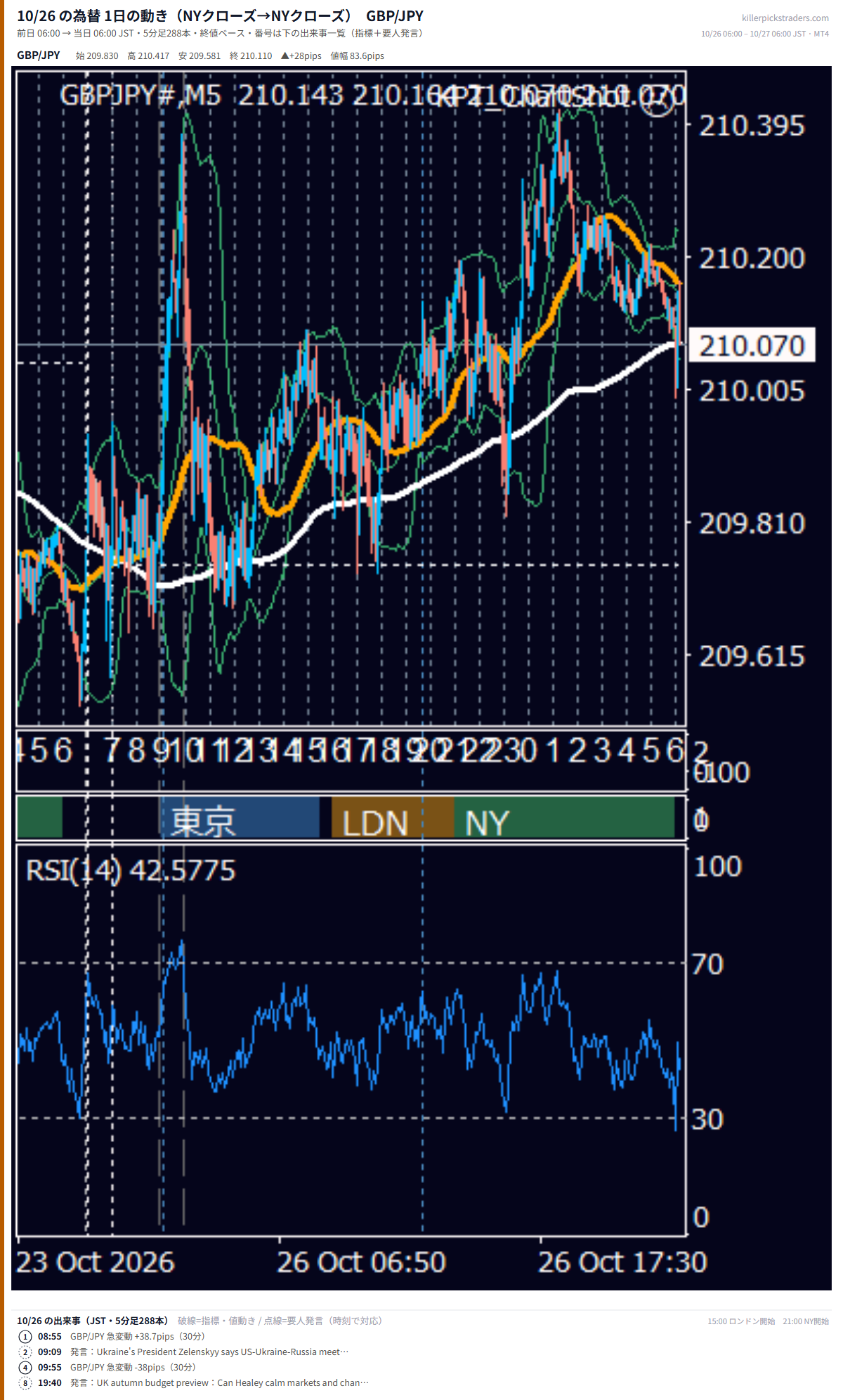Click the RSI(14) 42.5775 indicator label
843x1400 pixels.
point(131,871)
